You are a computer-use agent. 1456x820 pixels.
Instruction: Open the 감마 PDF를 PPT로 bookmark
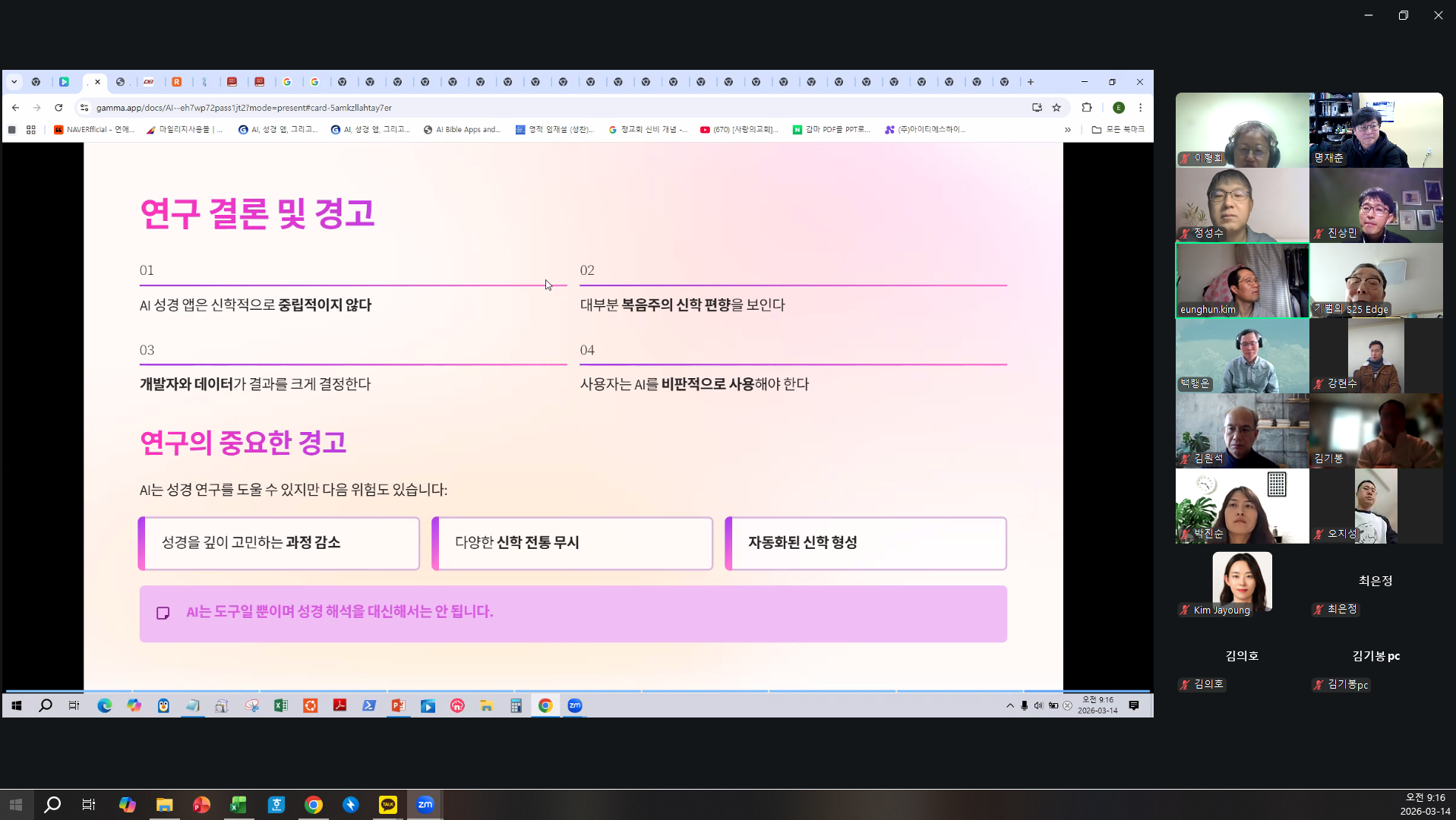tap(832, 130)
